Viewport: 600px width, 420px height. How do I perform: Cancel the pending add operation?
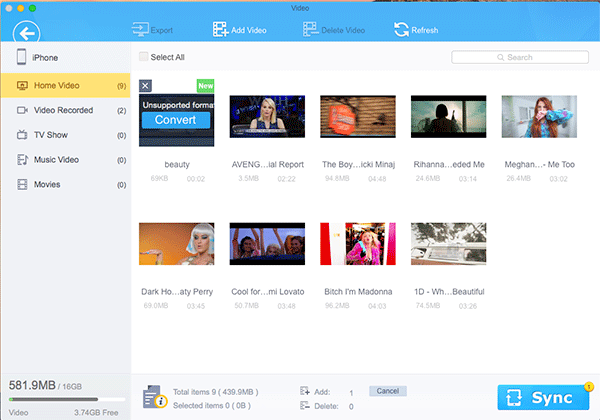click(x=388, y=391)
